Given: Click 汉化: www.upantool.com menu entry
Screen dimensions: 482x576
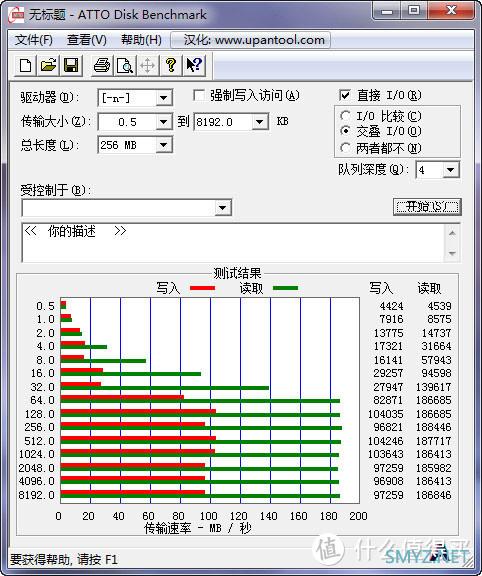Looking at the screenshot, I should pos(251,40).
